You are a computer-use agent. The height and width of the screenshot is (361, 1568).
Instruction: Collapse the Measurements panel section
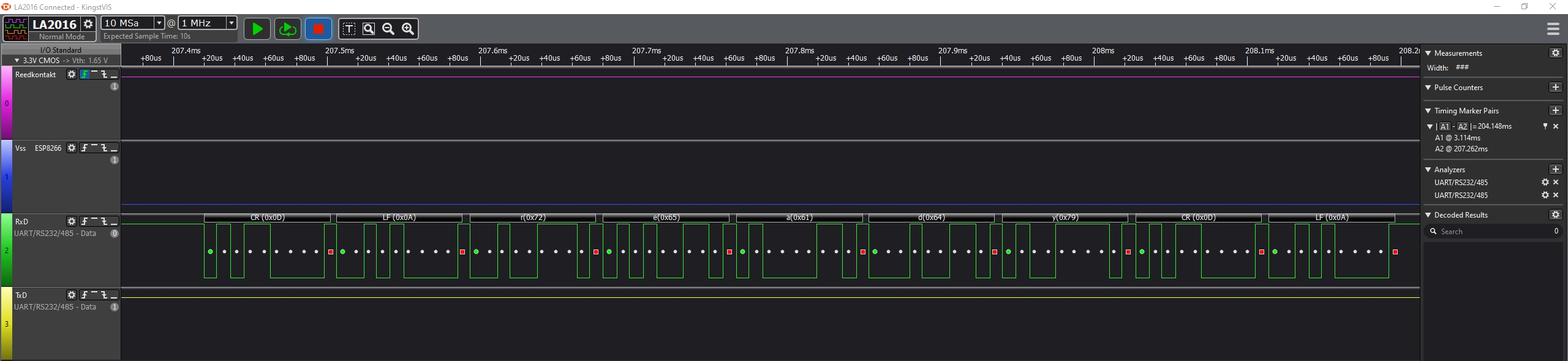coord(1428,53)
